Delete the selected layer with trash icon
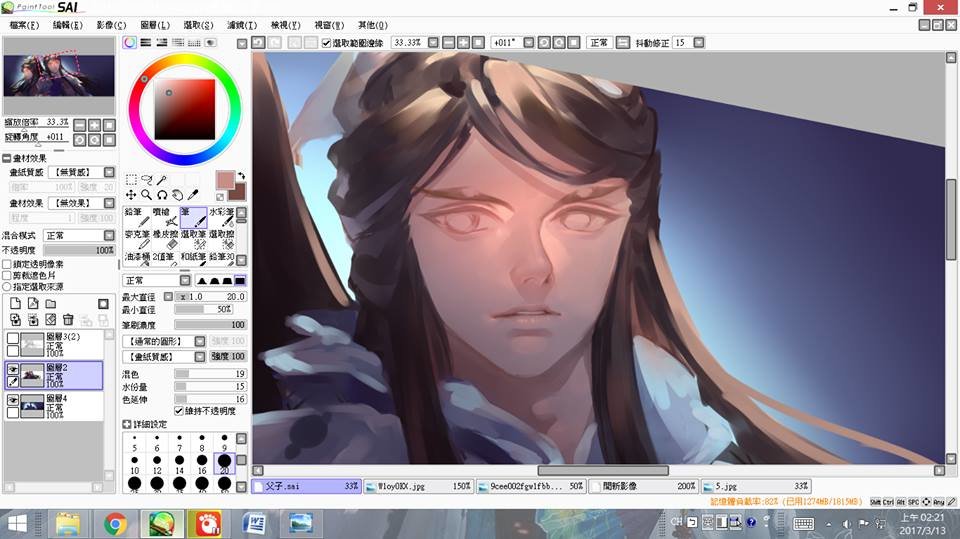Viewport: 960px width, 539px height. (68, 320)
